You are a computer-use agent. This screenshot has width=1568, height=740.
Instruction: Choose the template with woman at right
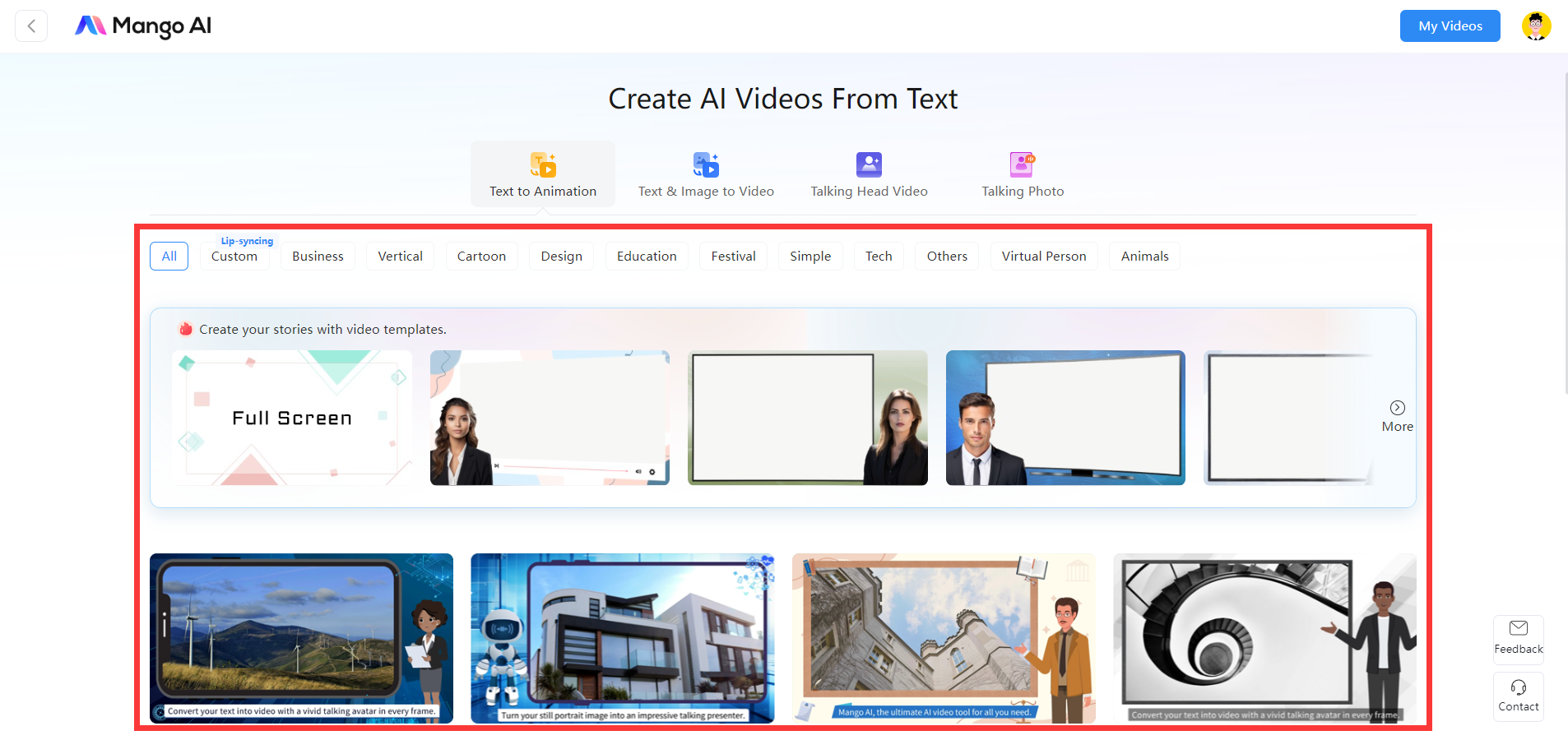[808, 418]
